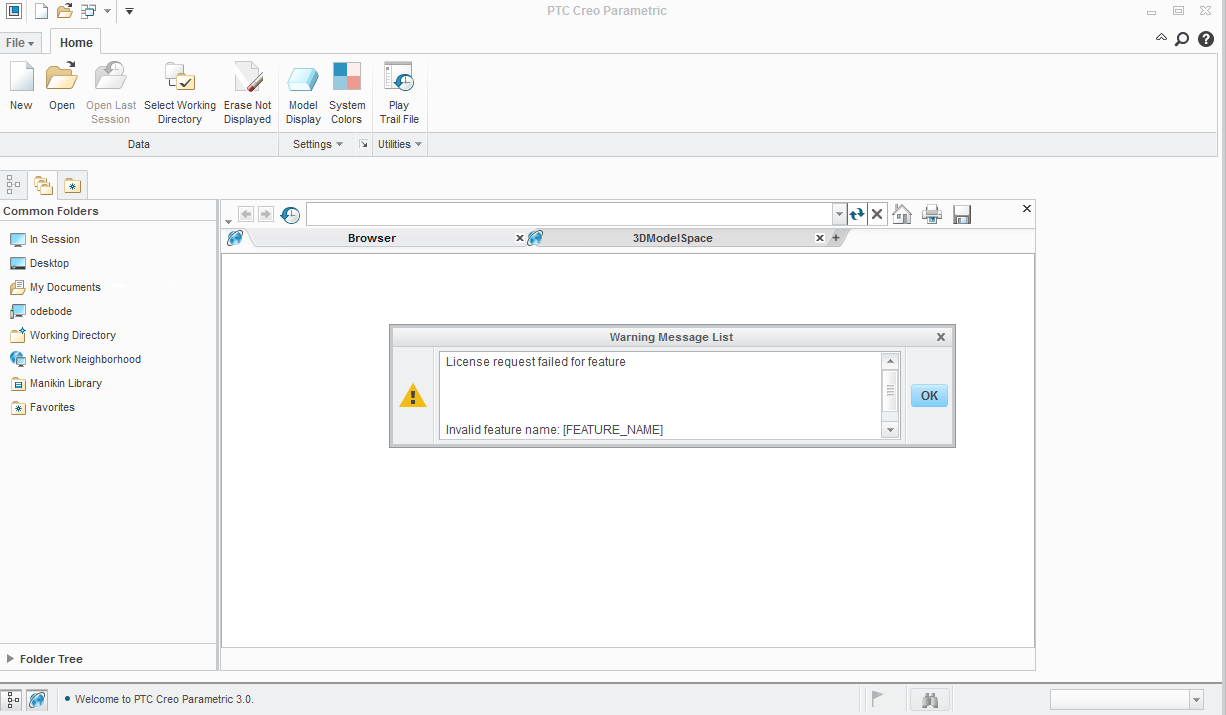Open Network Neighborhood
This screenshot has width=1226, height=715.
[x=75, y=359]
